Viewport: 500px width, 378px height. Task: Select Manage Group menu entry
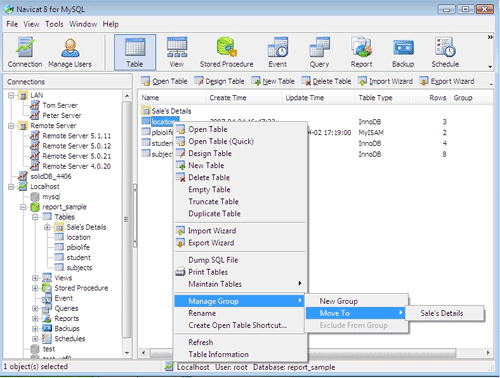[x=240, y=301]
